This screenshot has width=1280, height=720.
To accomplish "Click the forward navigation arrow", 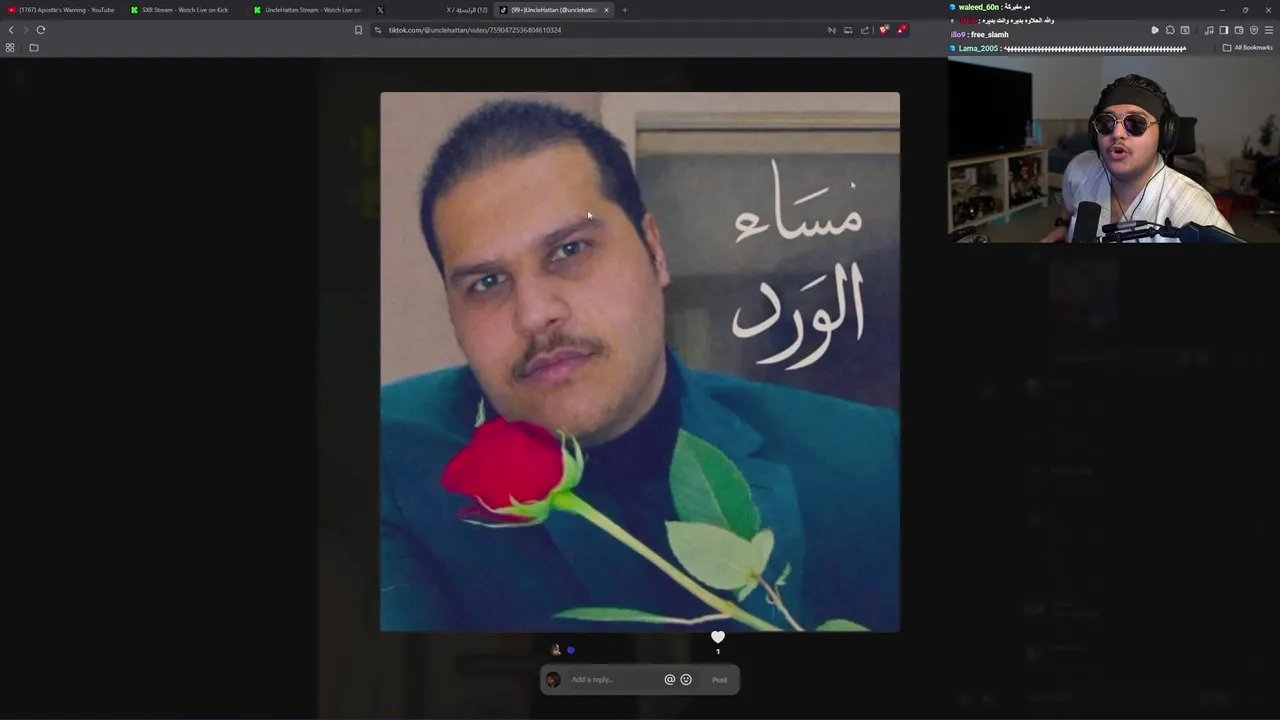I will [x=26, y=30].
